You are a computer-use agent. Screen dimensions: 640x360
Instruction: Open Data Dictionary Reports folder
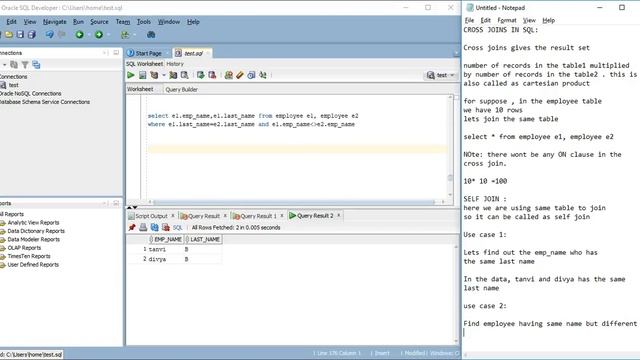pyautogui.click(x=36, y=231)
